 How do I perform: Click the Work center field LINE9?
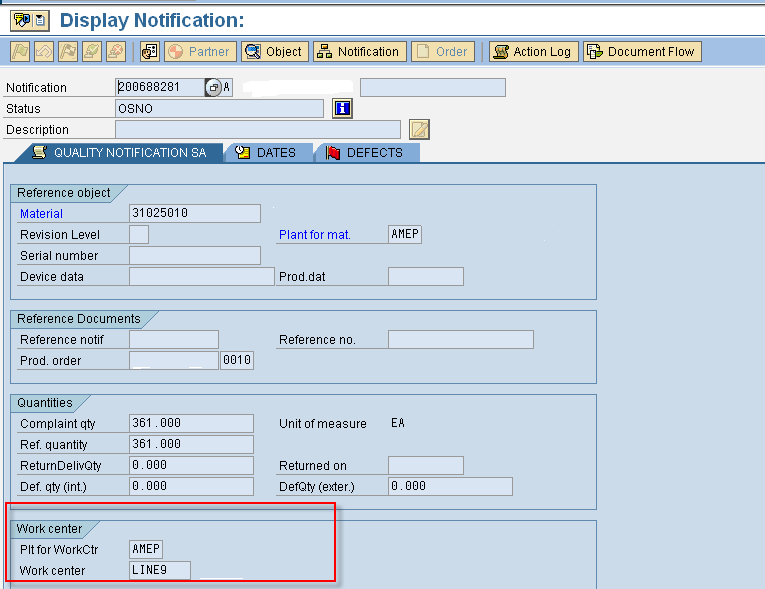point(160,570)
